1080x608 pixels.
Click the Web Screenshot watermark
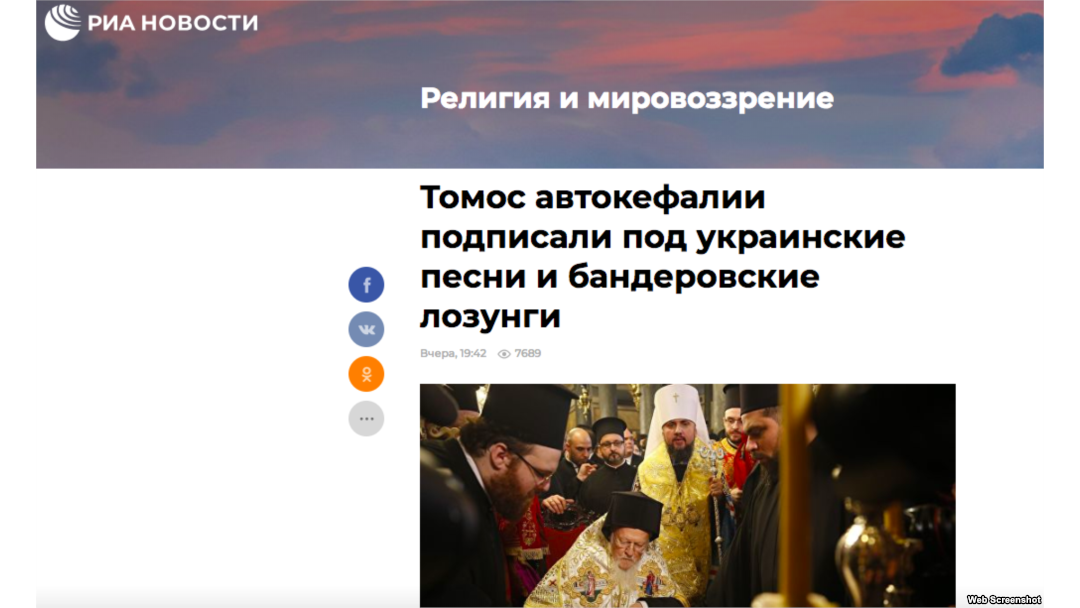click(x=1004, y=600)
